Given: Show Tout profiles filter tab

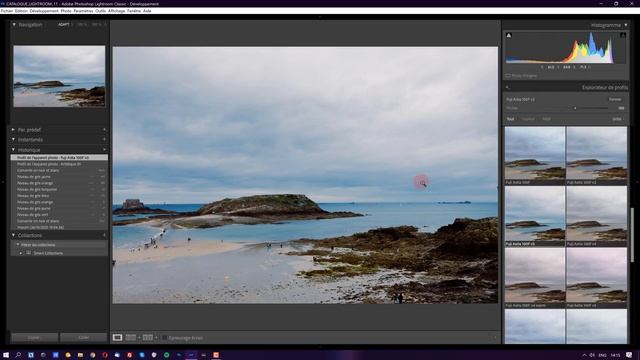Looking at the screenshot, I should coord(510,119).
